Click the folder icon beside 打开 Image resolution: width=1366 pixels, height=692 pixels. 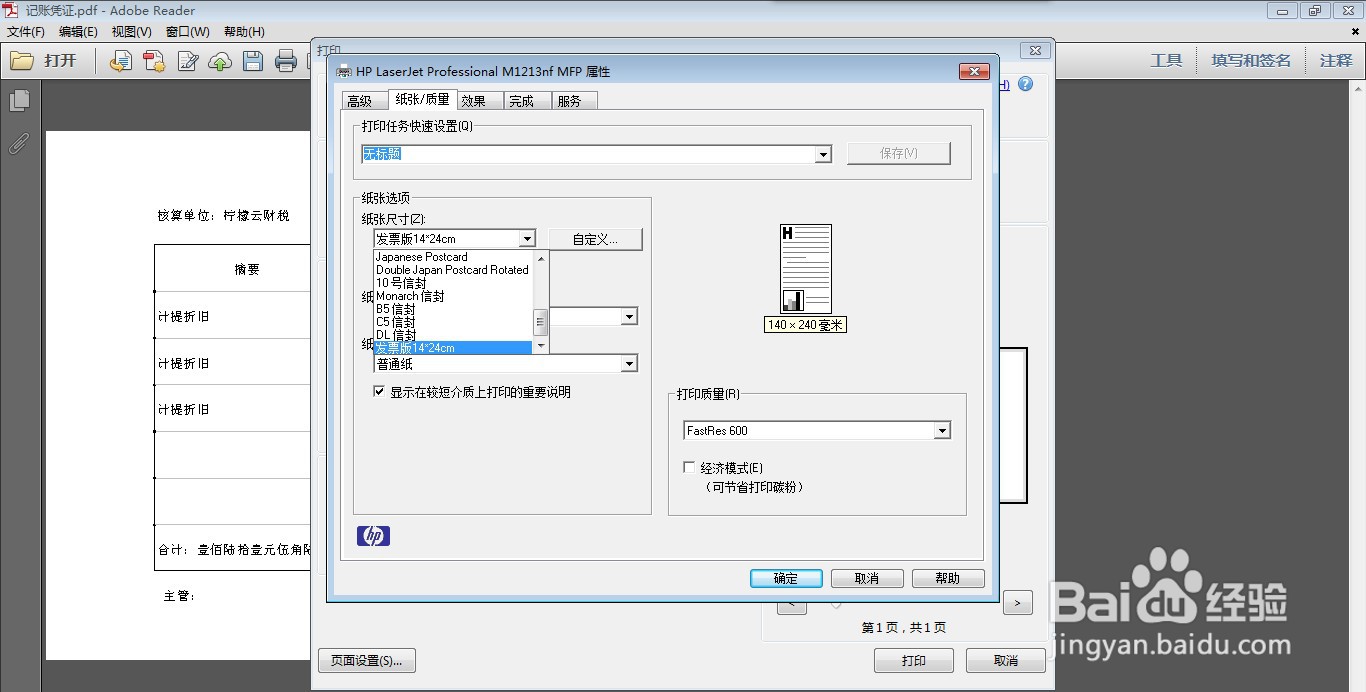[x=22, y=61]
